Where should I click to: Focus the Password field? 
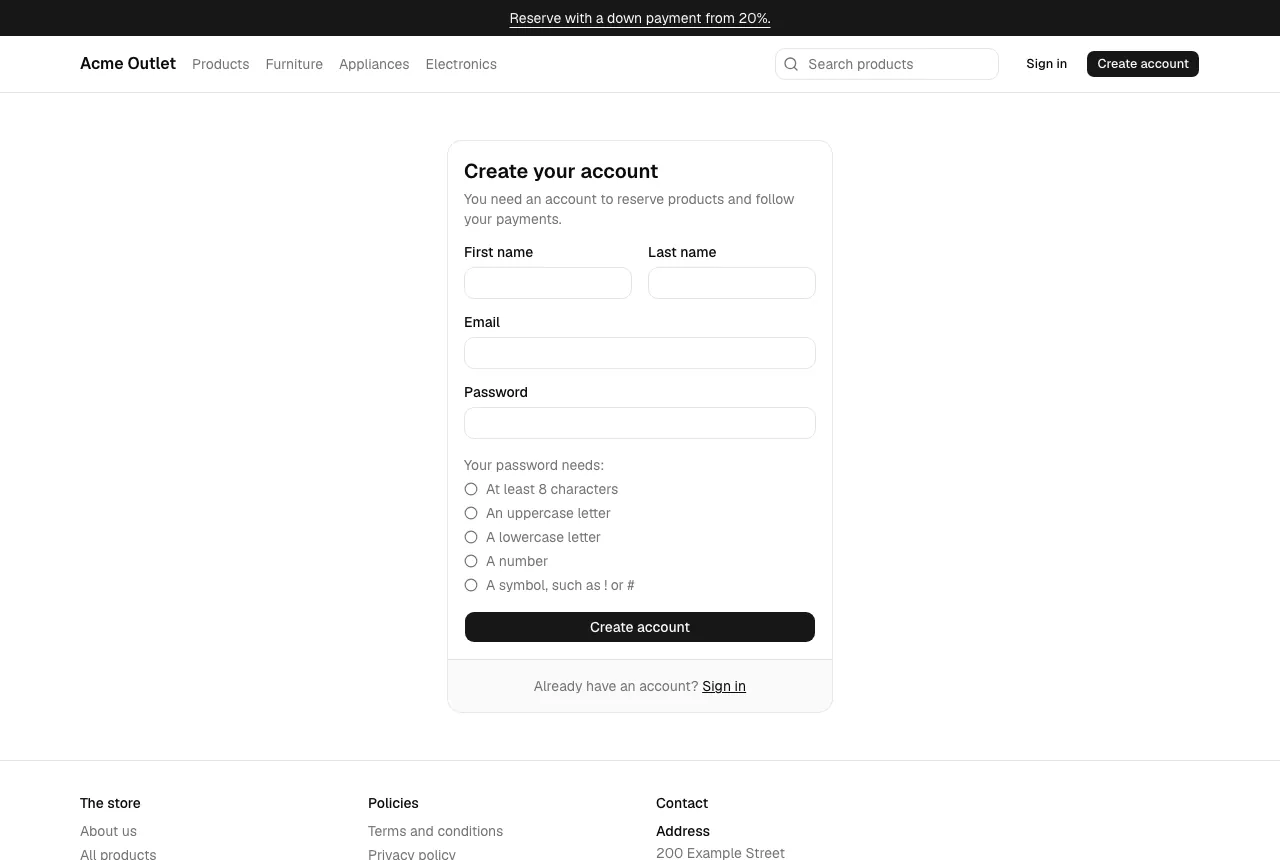640,423
